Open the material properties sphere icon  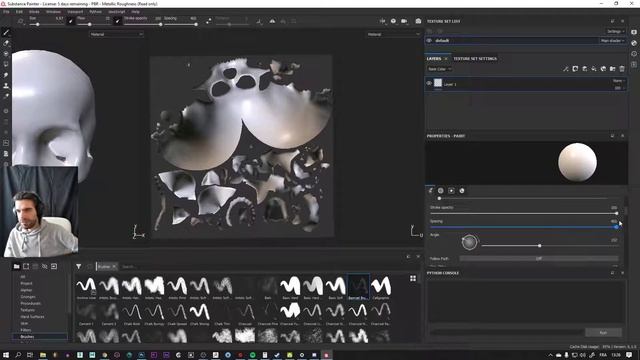(462, 191)
